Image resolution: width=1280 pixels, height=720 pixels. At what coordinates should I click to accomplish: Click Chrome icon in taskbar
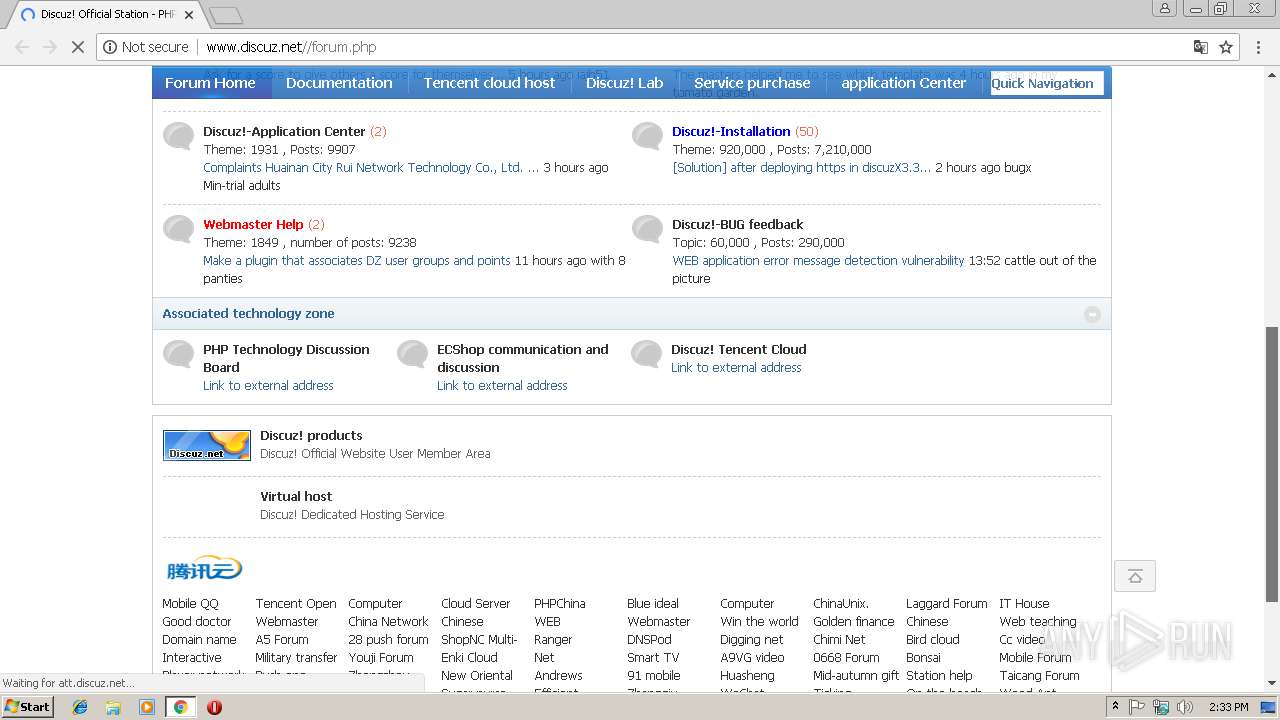[x=180, y=706]
